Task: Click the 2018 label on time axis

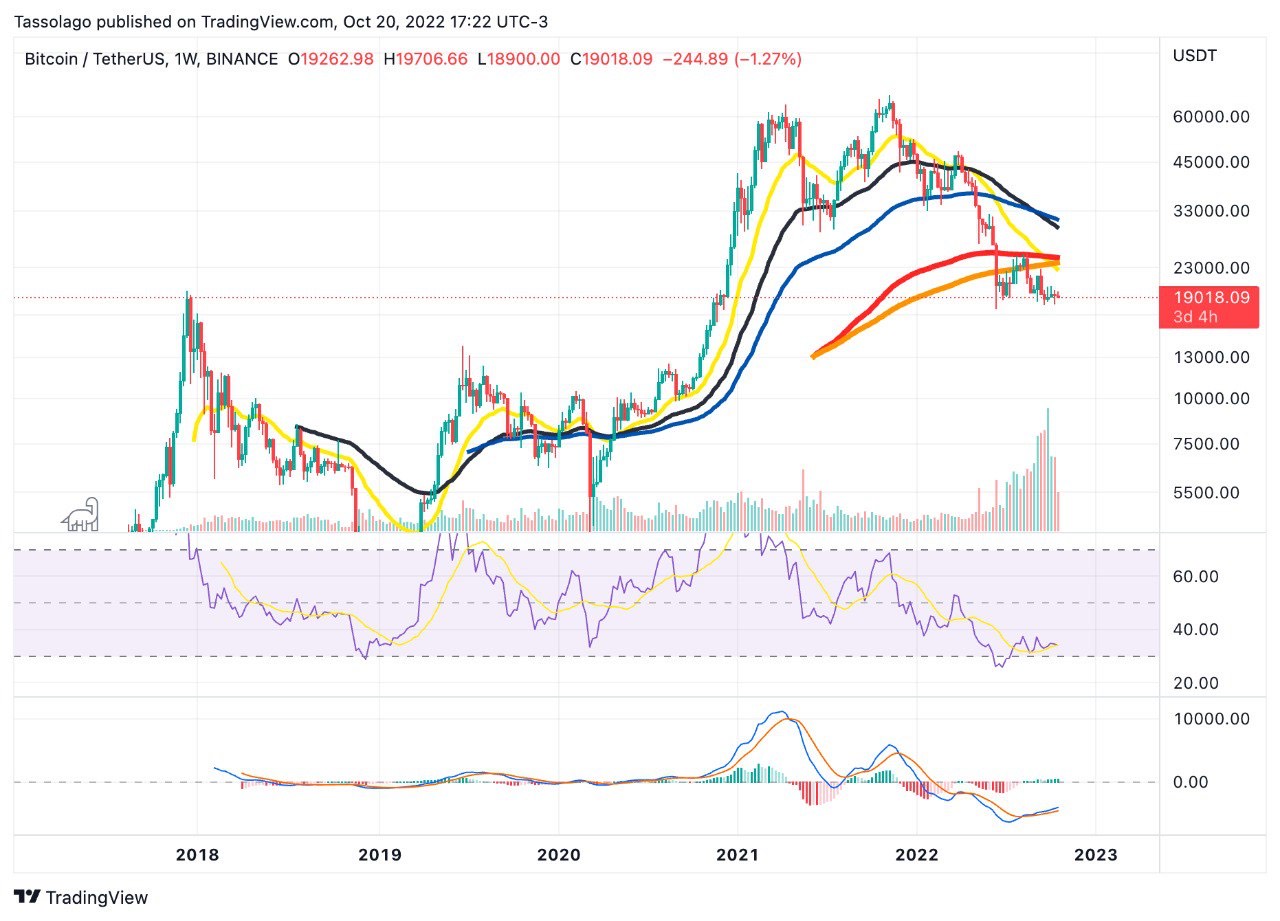Action: (197, 856)
